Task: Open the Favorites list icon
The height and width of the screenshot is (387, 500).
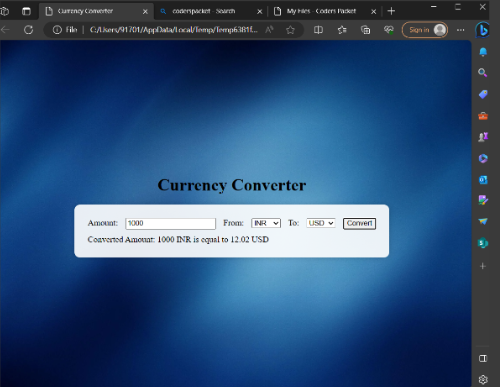Action: 342,30
